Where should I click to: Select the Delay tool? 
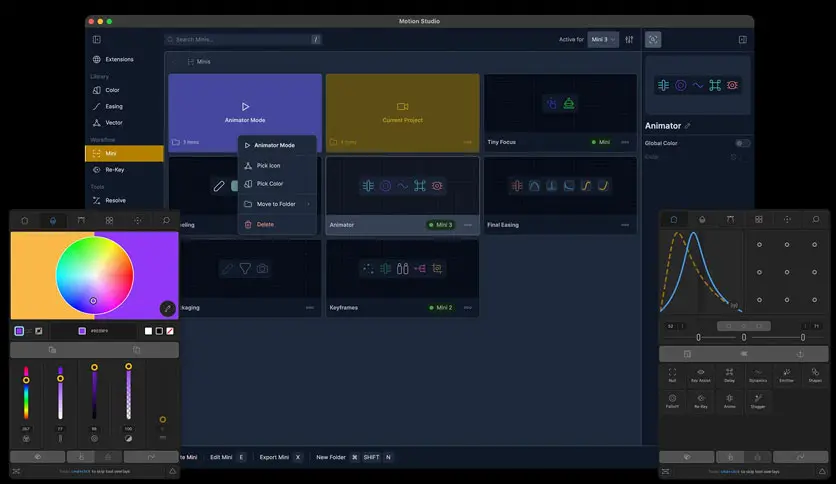point(729,375)
